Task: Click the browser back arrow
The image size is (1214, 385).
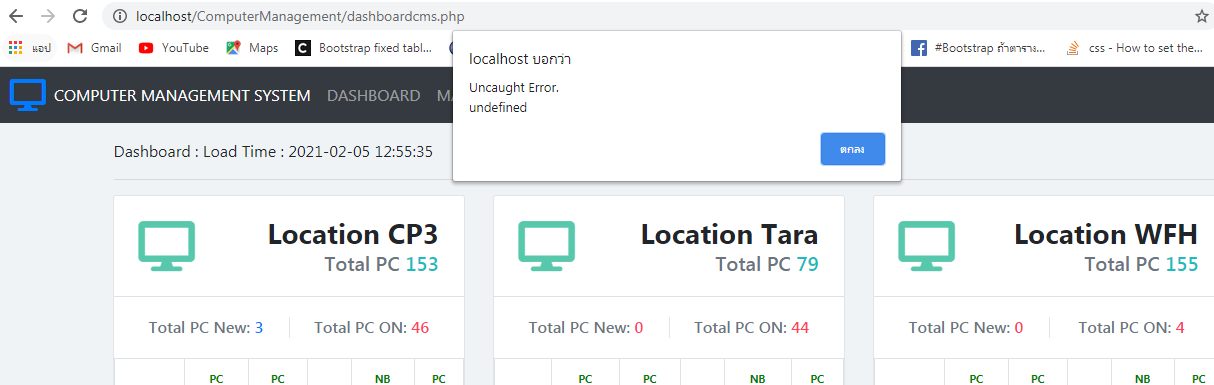Action: 16,16
